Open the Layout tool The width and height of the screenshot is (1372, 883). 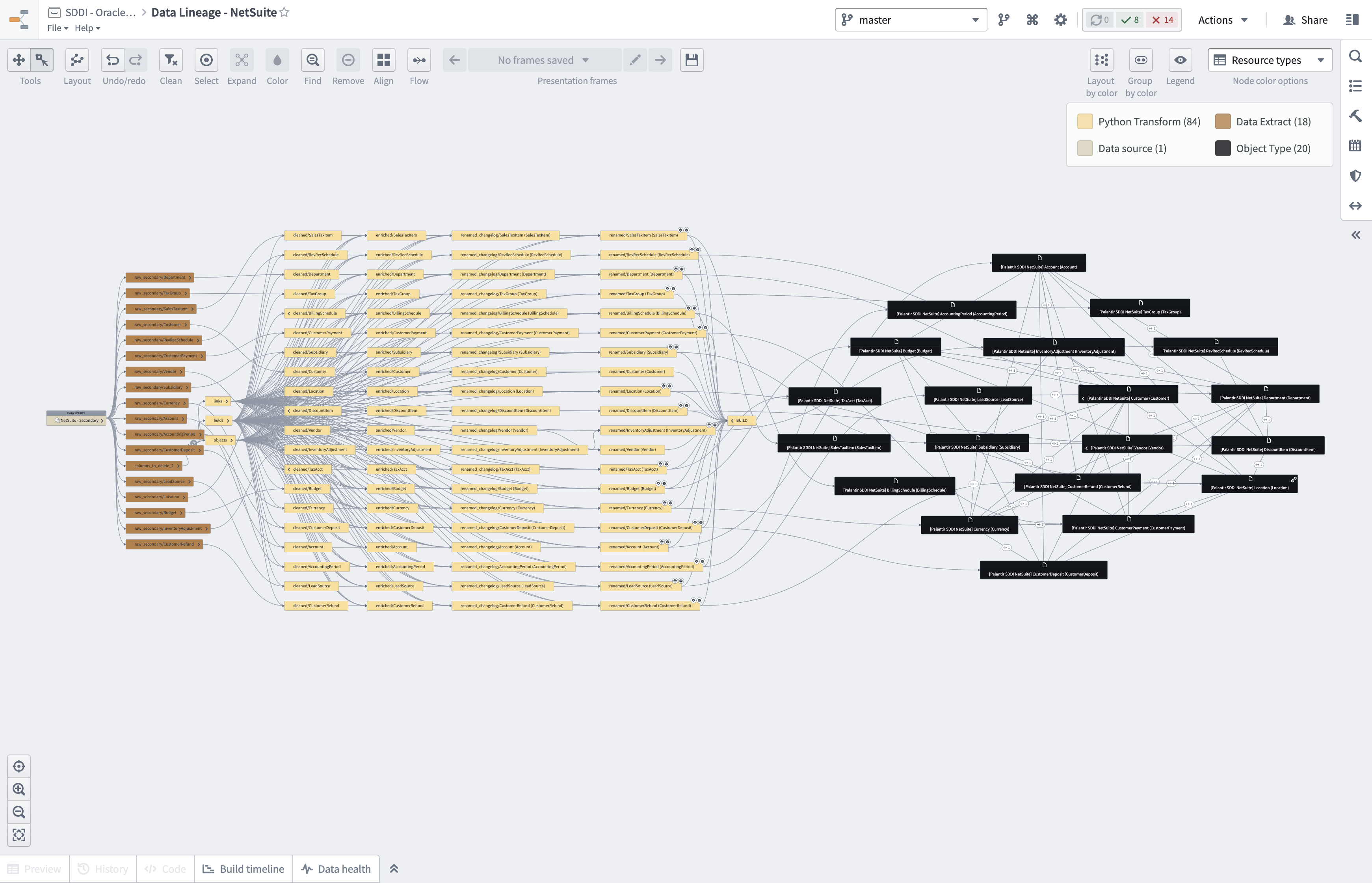pyautogui.click(x=77, y=60)
